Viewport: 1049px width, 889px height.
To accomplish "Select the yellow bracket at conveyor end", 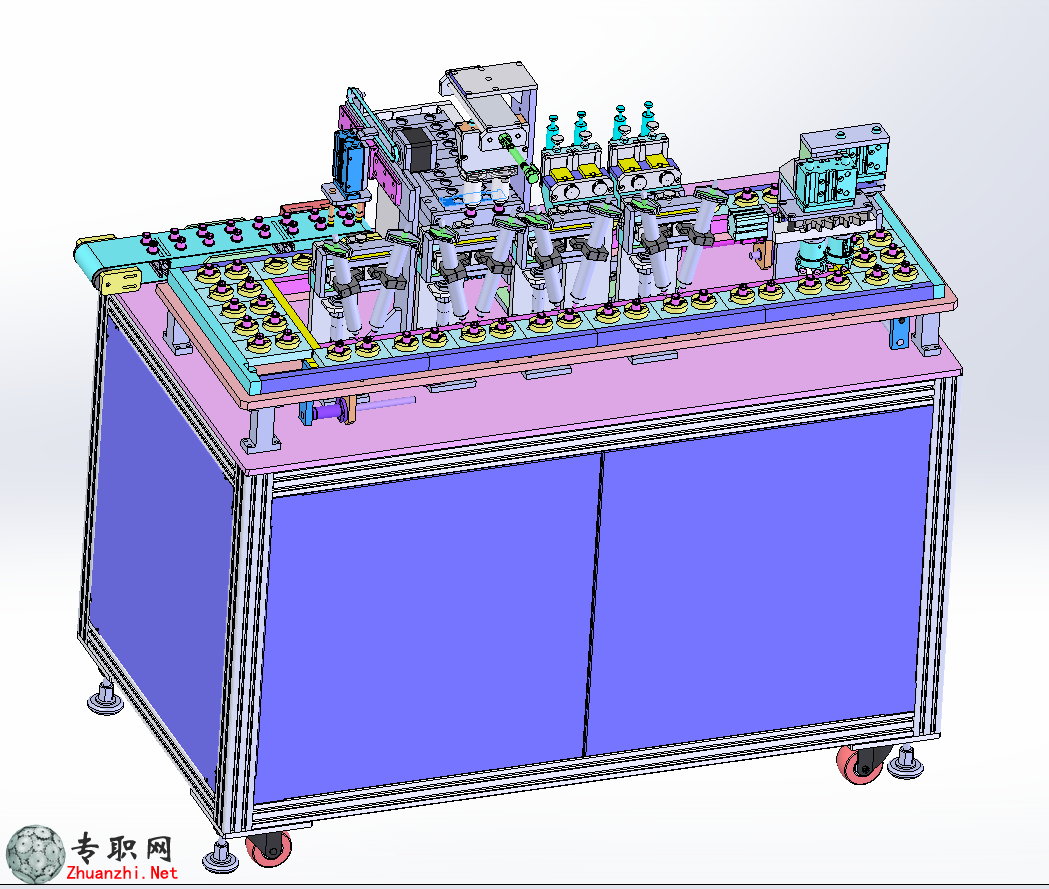I will point(123,278).
